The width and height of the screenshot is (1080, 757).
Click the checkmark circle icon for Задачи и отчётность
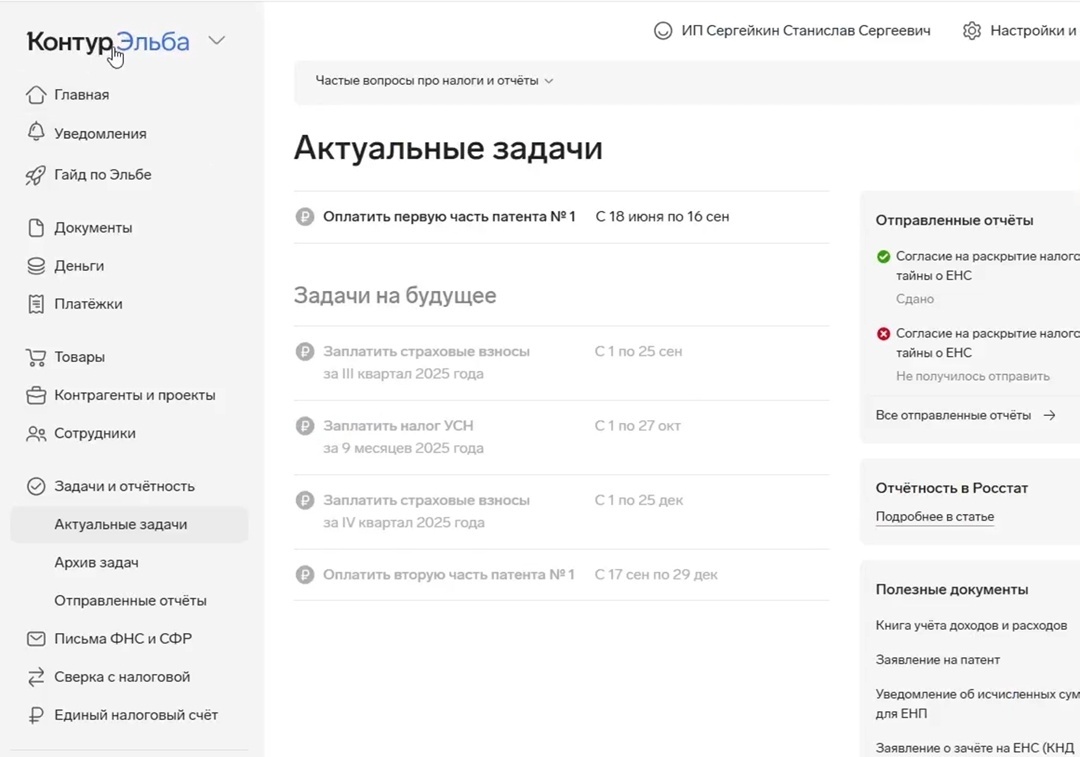click(36, 486)
